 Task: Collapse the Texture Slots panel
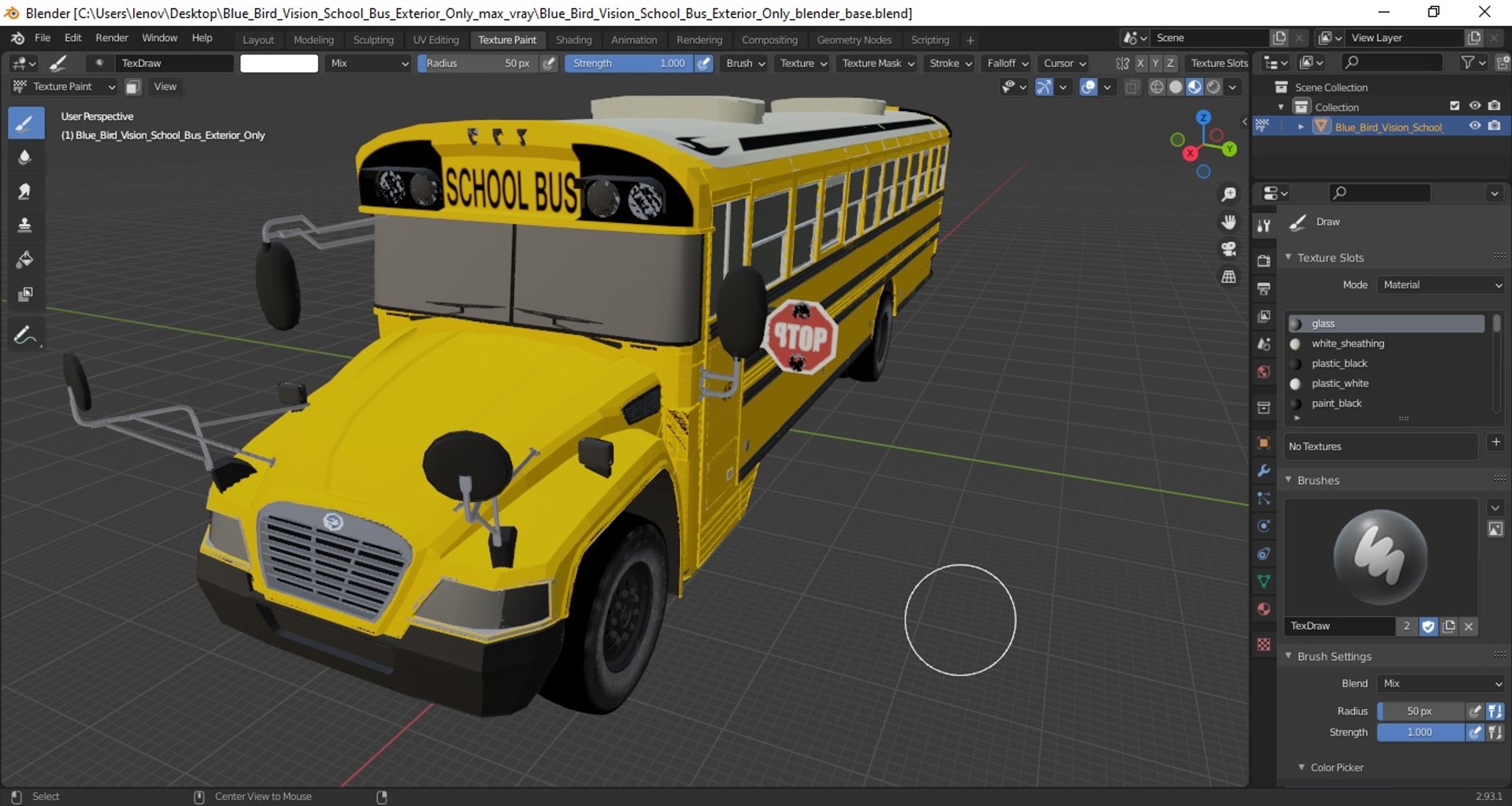pyautogui.click(x=1288, y=258)
